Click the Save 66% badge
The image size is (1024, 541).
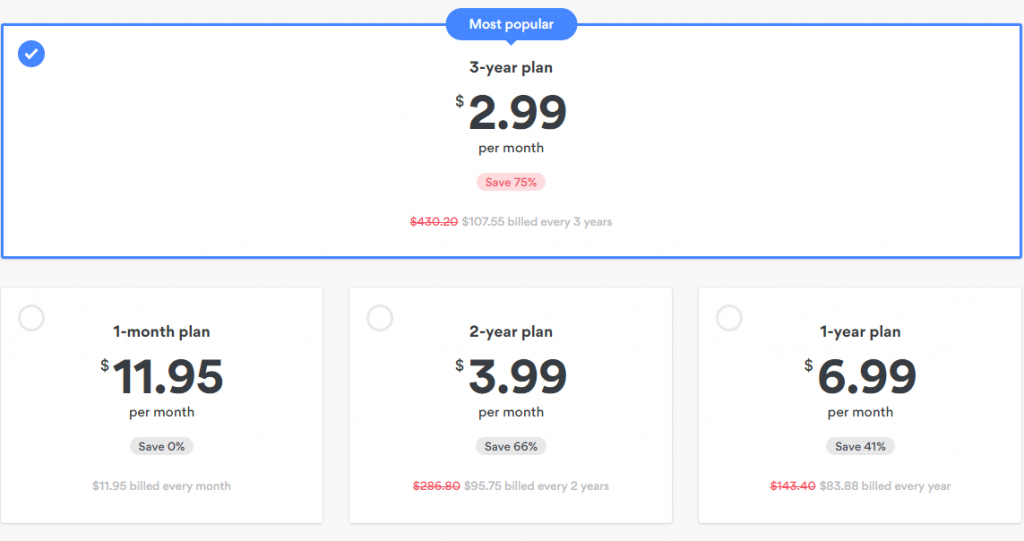511,446
